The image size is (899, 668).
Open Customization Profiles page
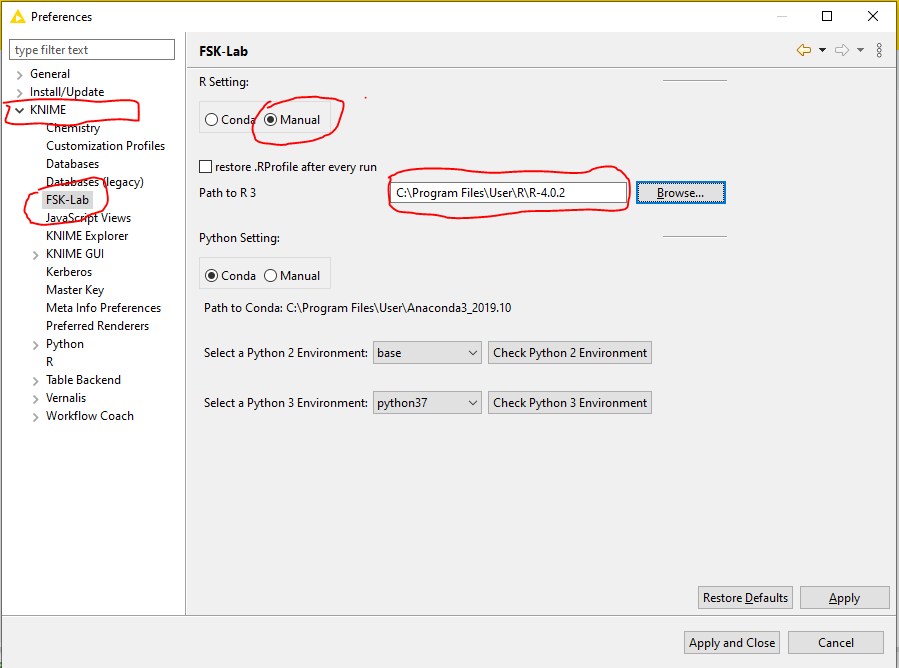click(x=105, y=146)
